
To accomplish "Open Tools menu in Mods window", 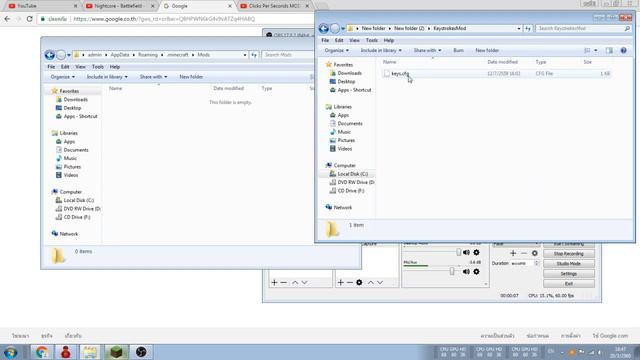I will [x=98, y=67].
